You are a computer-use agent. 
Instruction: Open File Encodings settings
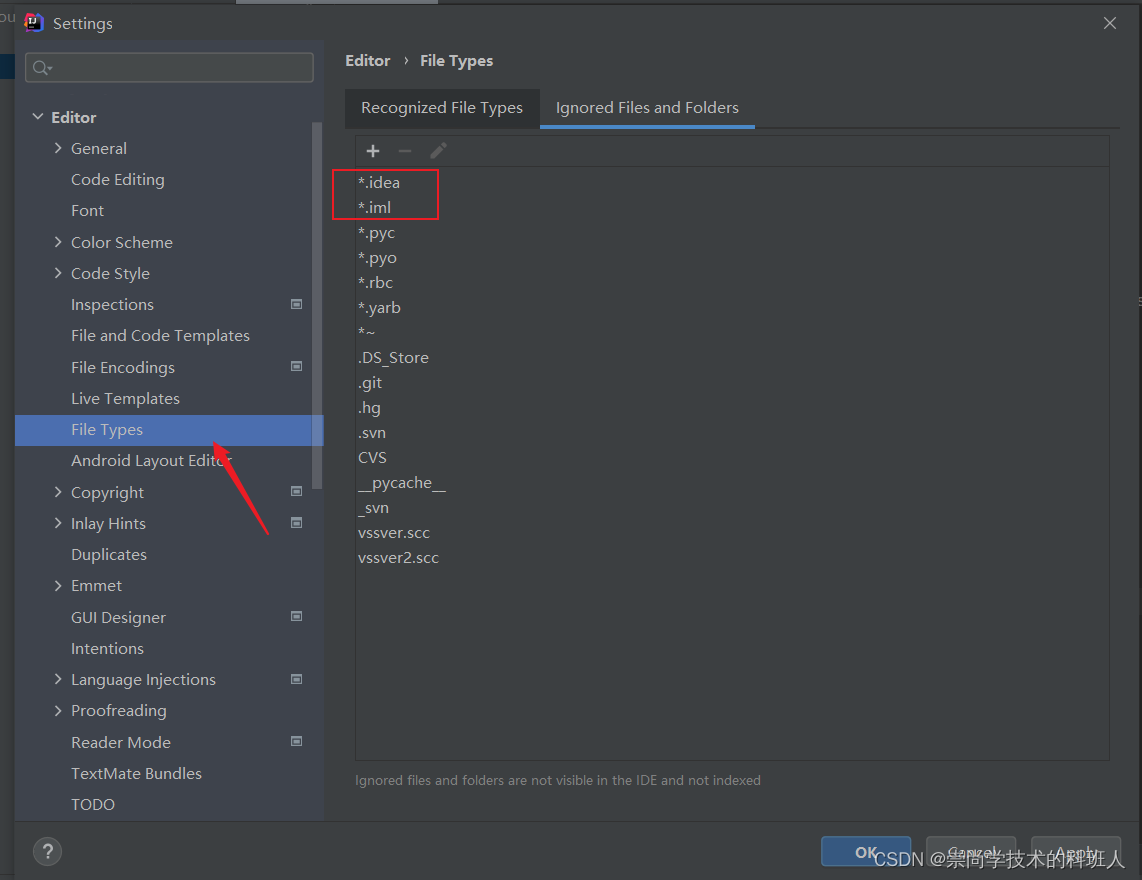[122, 367]
